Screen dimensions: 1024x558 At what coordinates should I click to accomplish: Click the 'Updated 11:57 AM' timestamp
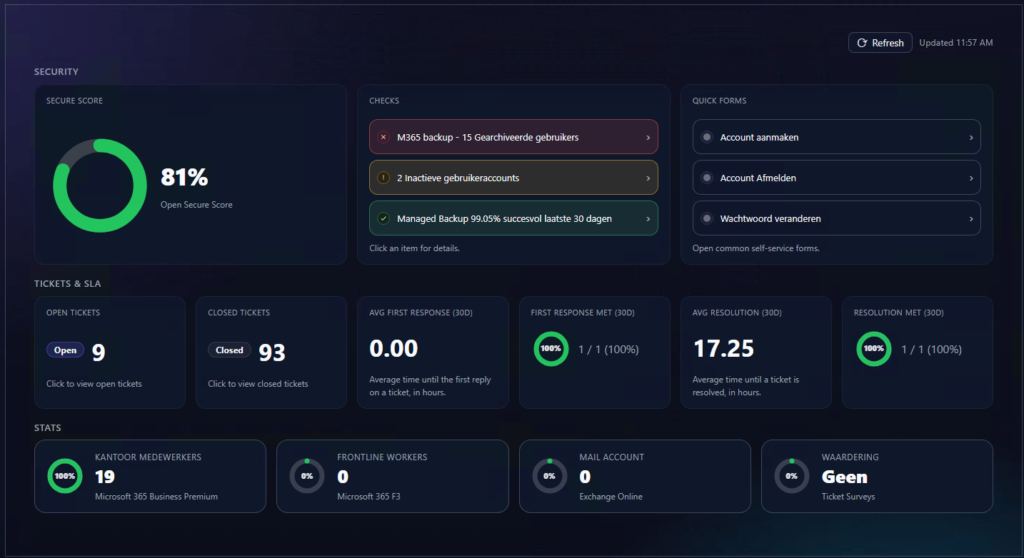[x=956, y=42]
